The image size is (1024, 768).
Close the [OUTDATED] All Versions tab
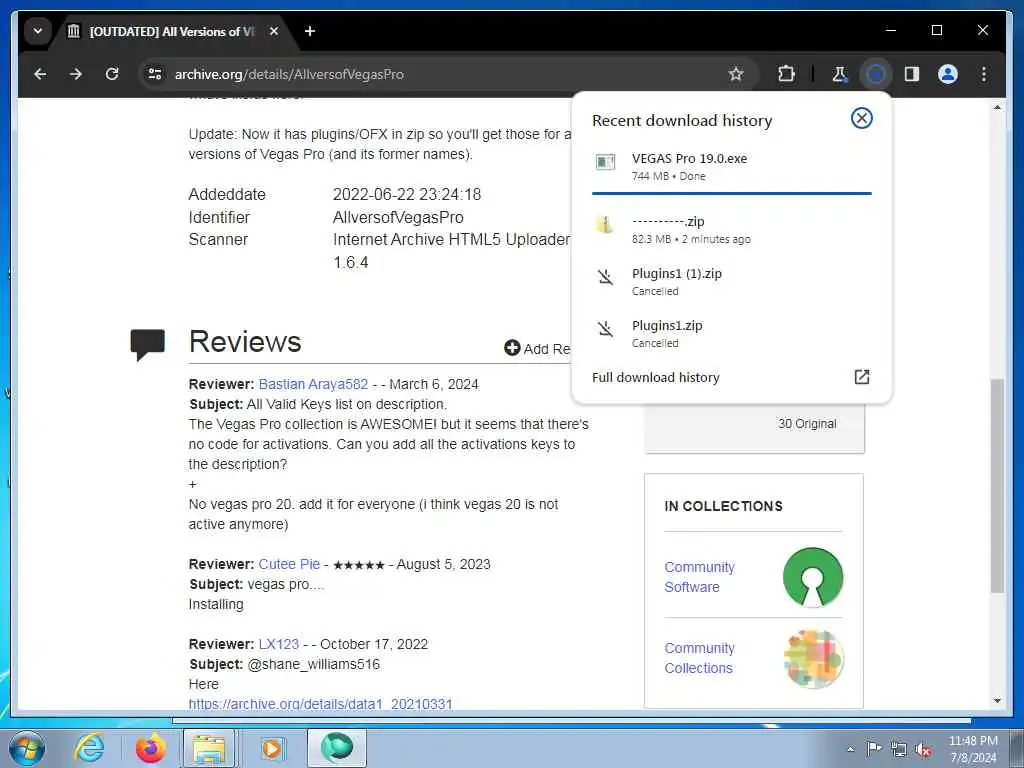pos(274,31)
